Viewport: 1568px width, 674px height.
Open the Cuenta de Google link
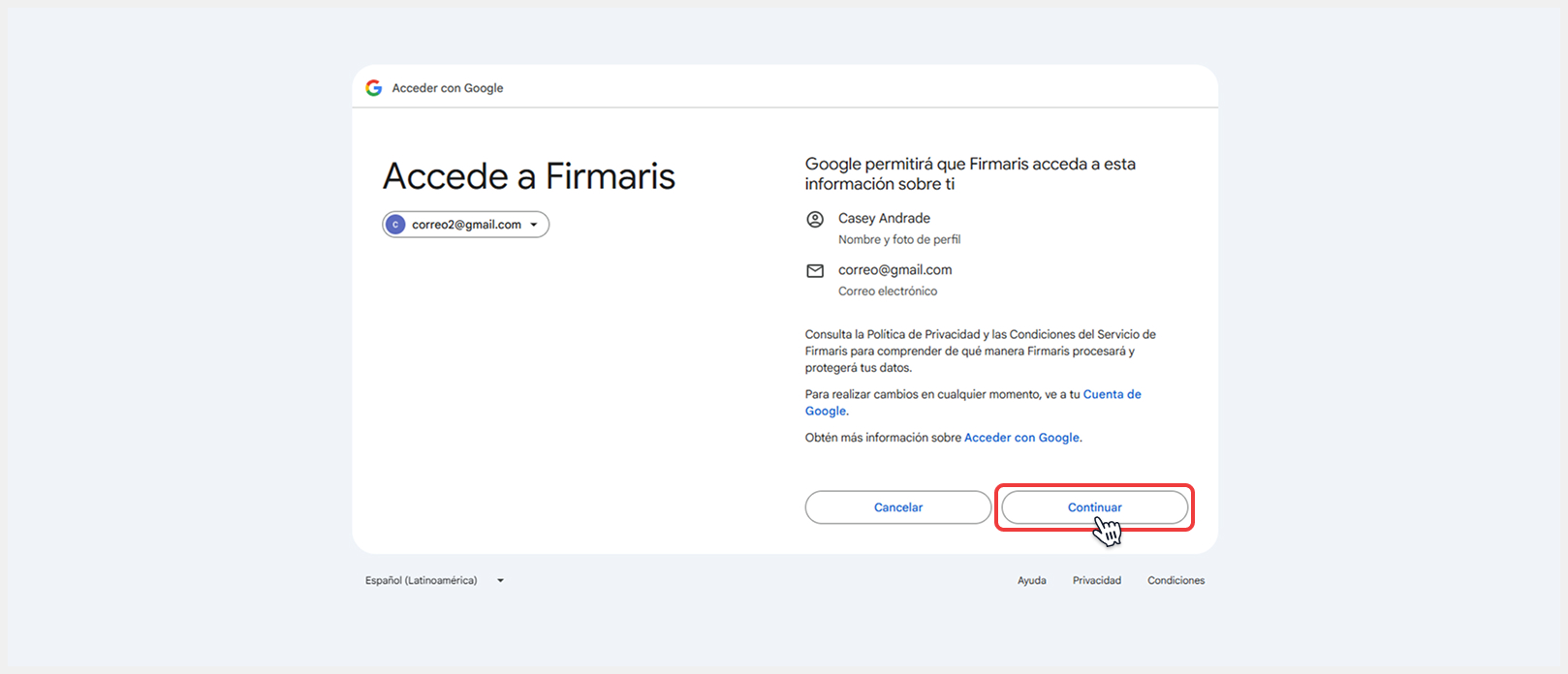pyautogui.click(x=973, y=402)
